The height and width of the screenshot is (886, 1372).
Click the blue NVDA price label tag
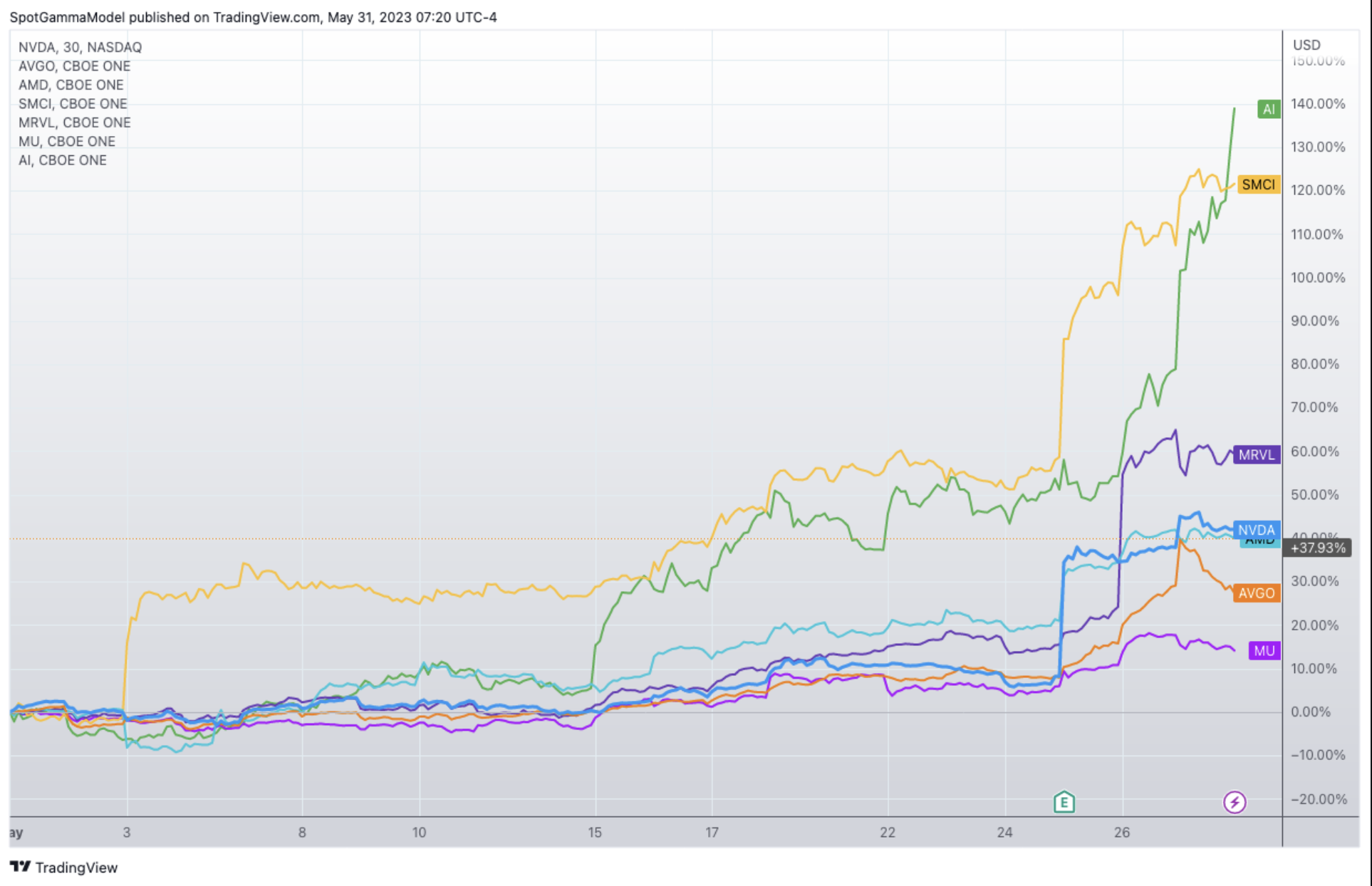pyautogui.click(x=1256, y=530)
